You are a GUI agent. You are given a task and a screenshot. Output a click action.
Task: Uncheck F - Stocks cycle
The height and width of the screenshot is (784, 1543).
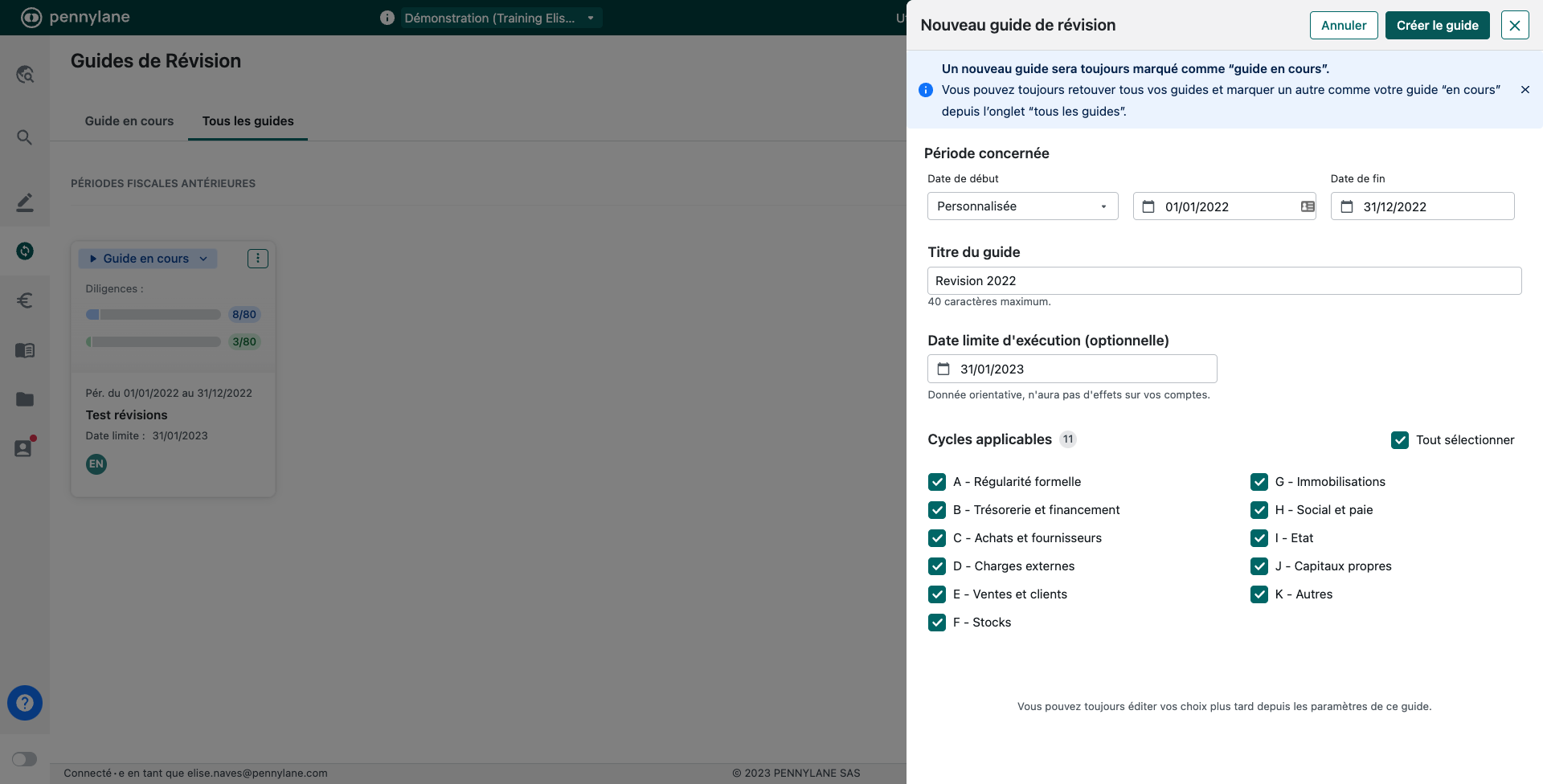937,623
